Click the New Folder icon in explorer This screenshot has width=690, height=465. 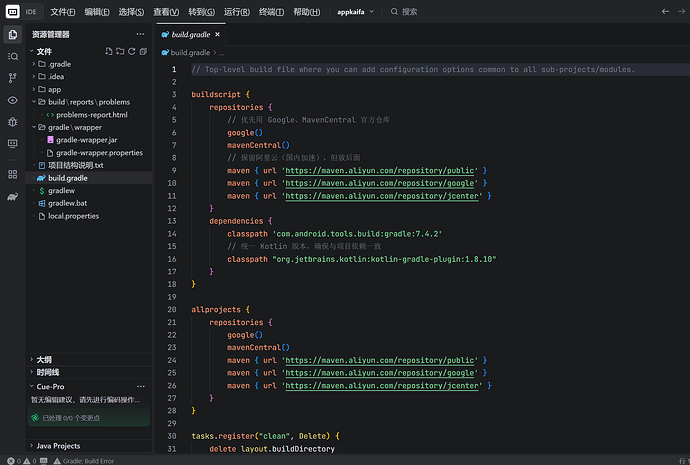pyautogui.click(x=119, y=51)
